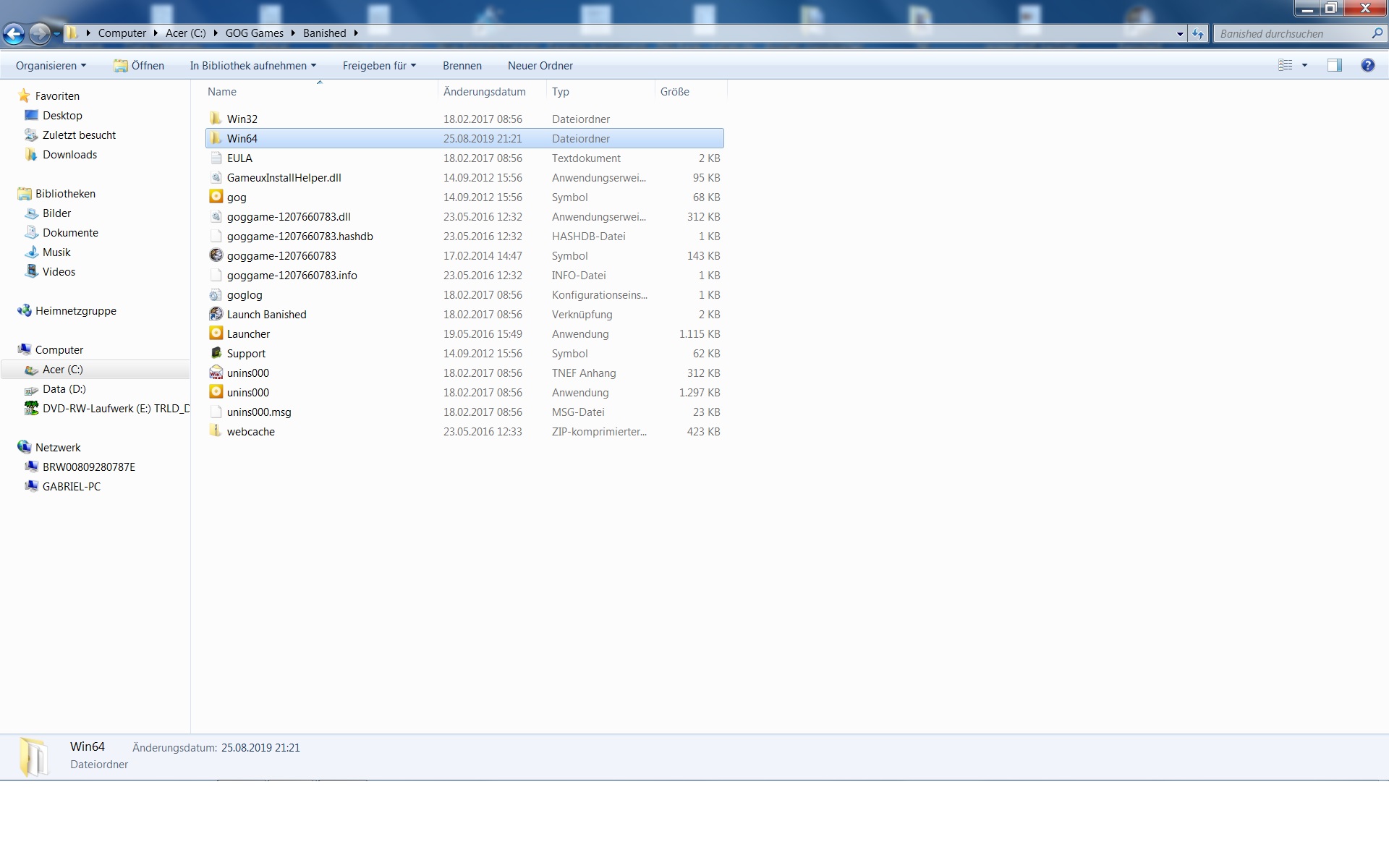
Task: Expand the arrow after 'GOG Games' breadcrumb
Action: coord(294,33)
